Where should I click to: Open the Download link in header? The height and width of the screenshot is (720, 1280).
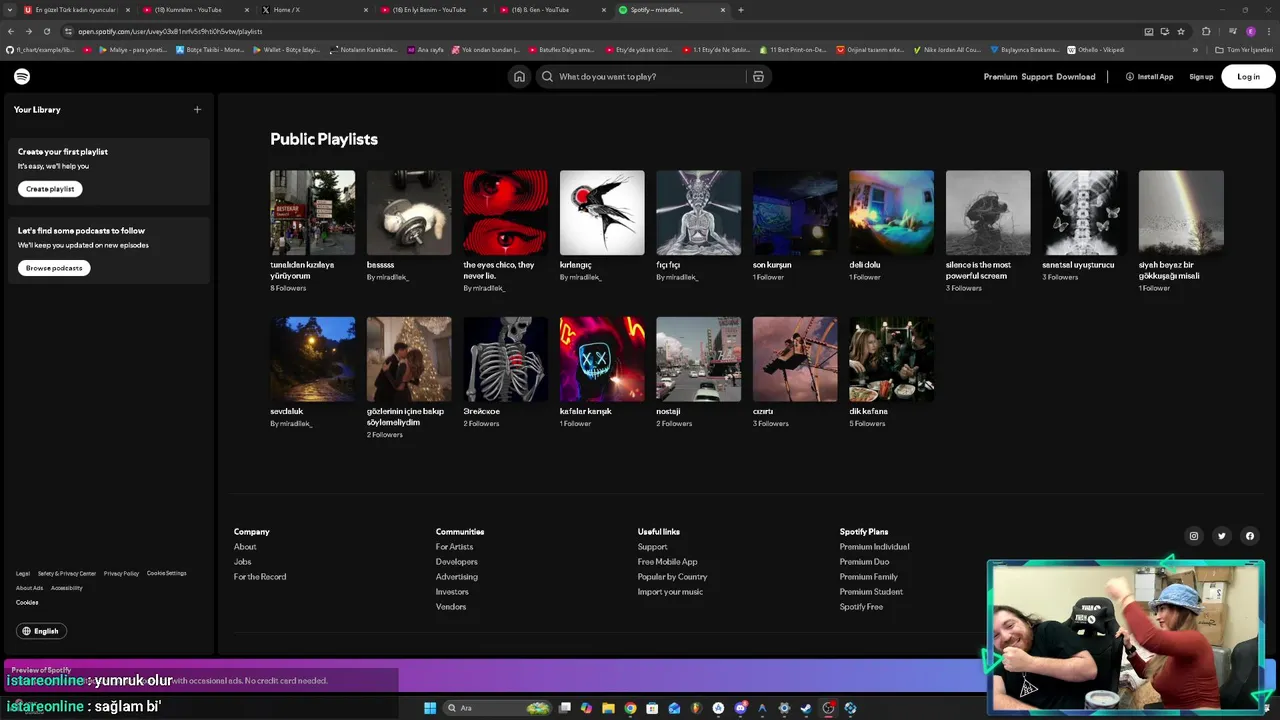coord(1076,76)
